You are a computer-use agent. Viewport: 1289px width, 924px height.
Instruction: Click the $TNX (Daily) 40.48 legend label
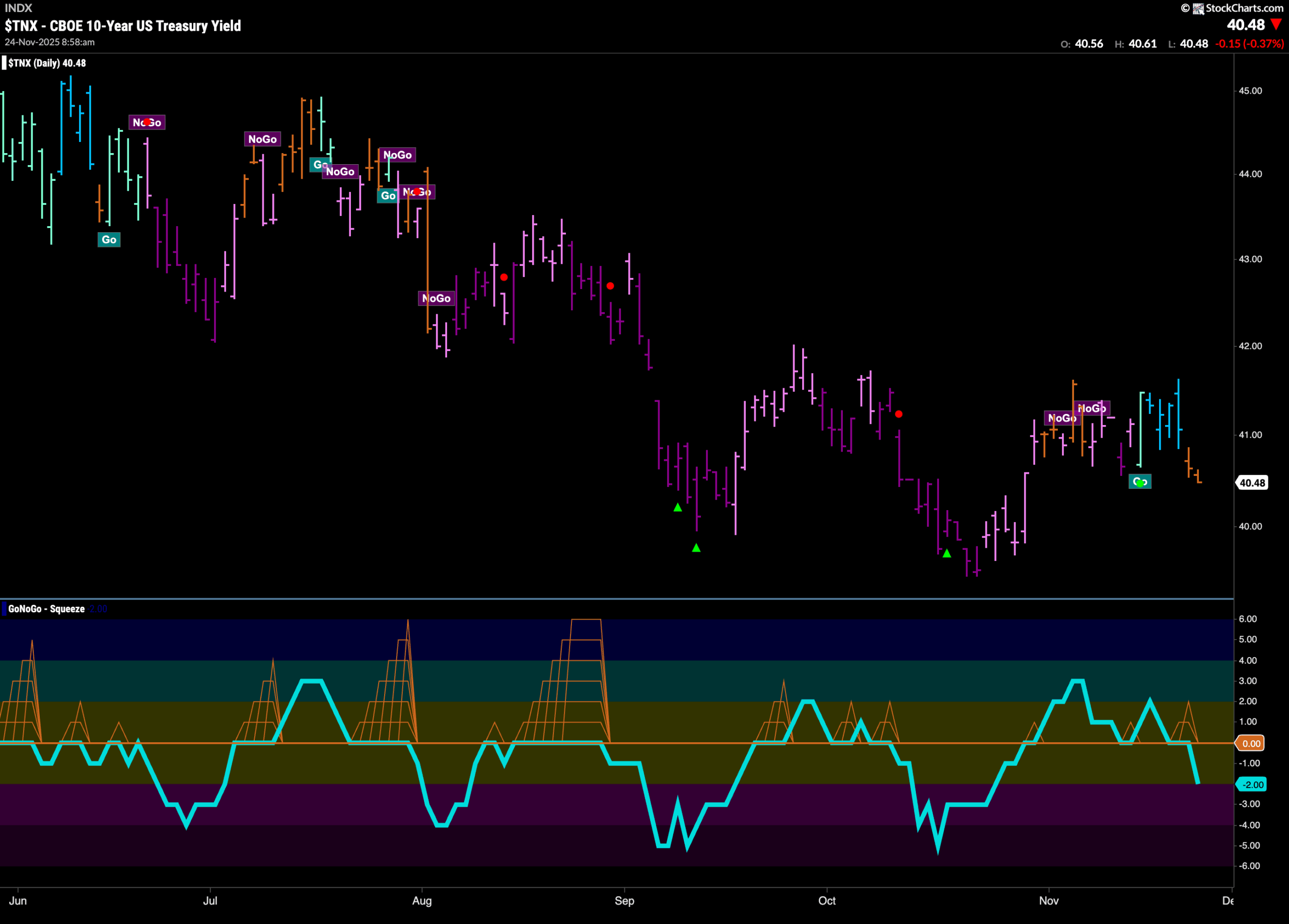47,63
